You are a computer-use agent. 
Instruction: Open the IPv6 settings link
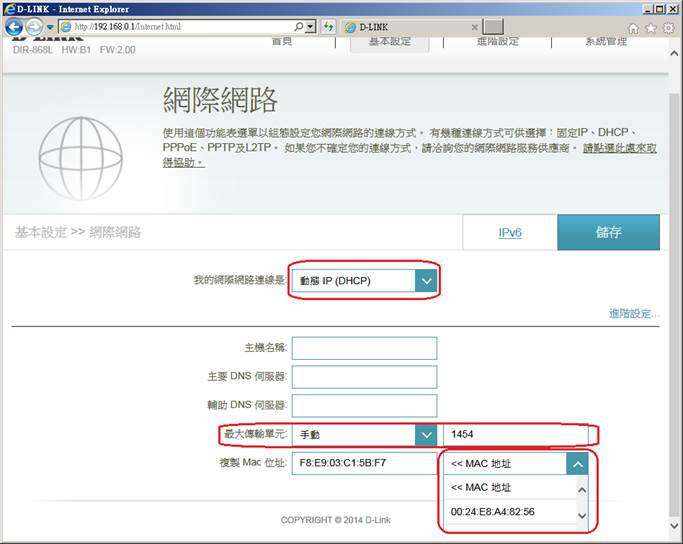point(509,232)
